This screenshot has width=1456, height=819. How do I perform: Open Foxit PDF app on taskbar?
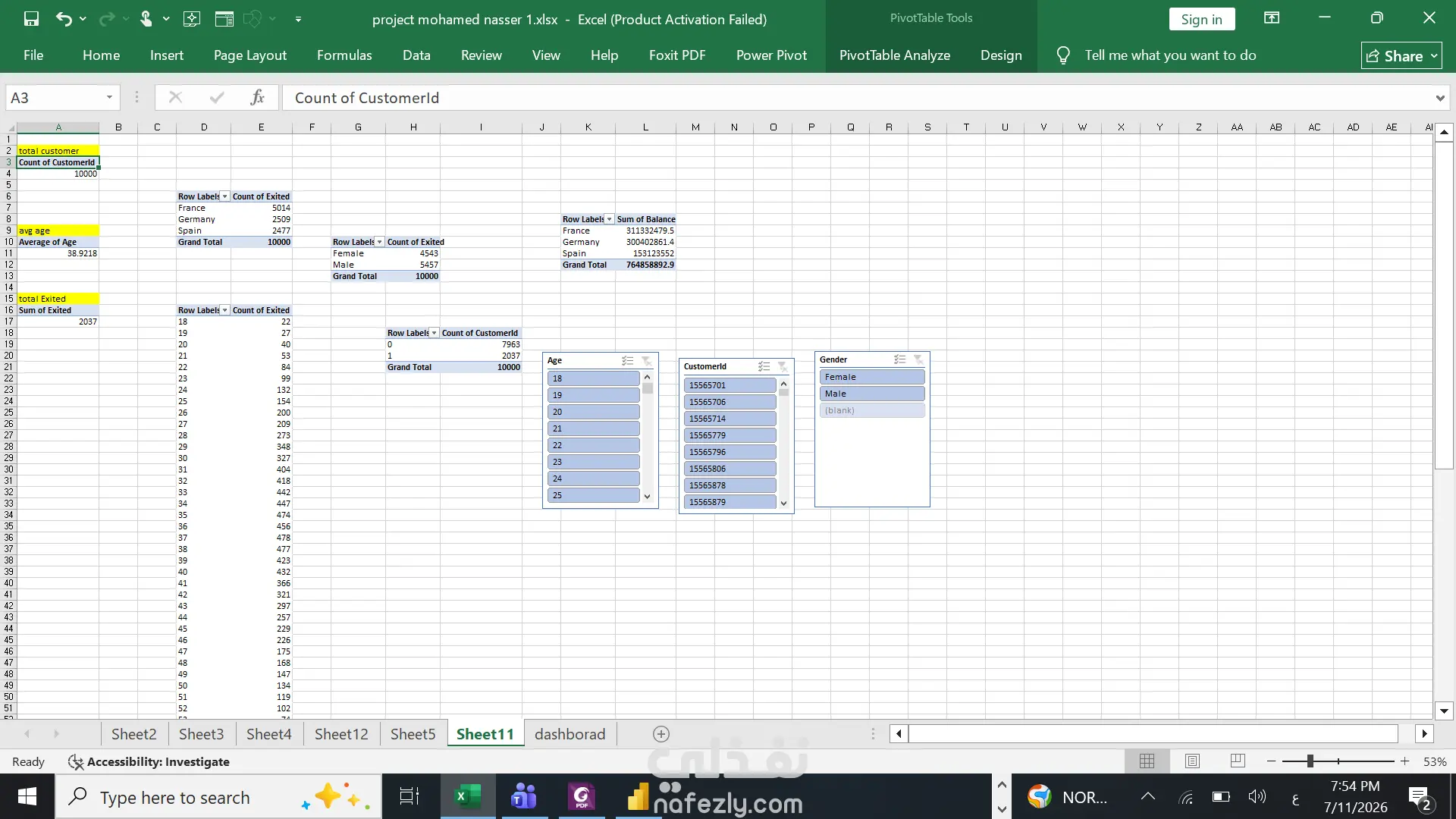(582, 796)
